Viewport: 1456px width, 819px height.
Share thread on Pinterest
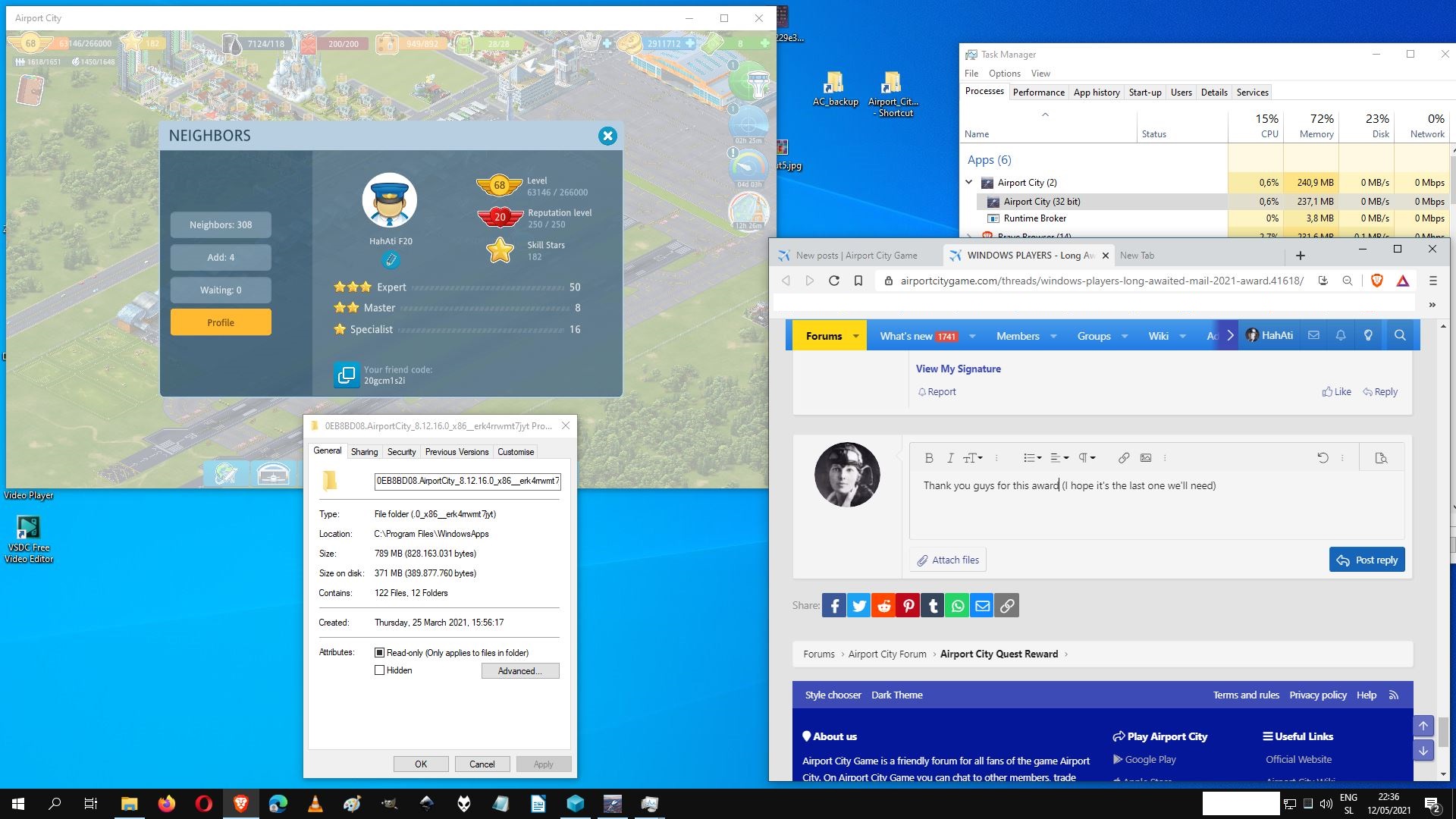coord(908,605)
